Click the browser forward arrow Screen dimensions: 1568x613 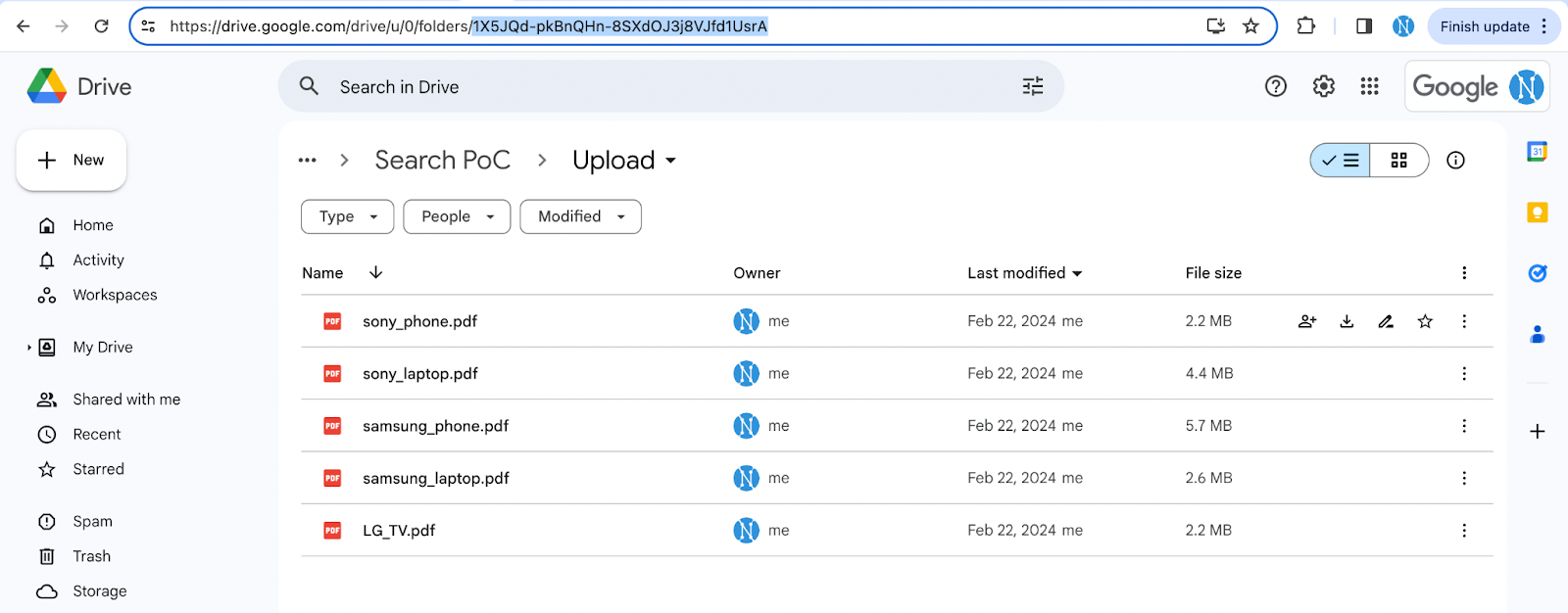[62, 26]
